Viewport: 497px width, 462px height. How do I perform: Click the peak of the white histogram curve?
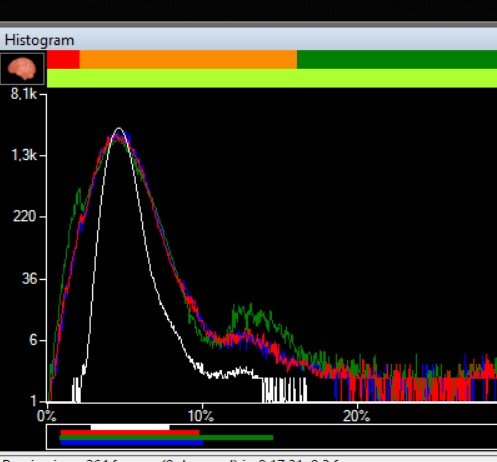[x=119, y=129]
